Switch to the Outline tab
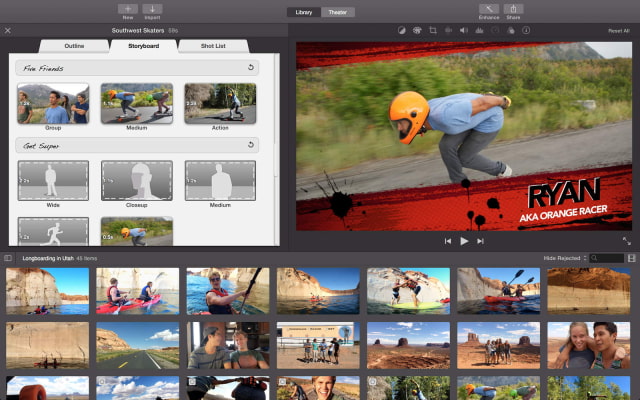640x400 pixels. (75, 45)
